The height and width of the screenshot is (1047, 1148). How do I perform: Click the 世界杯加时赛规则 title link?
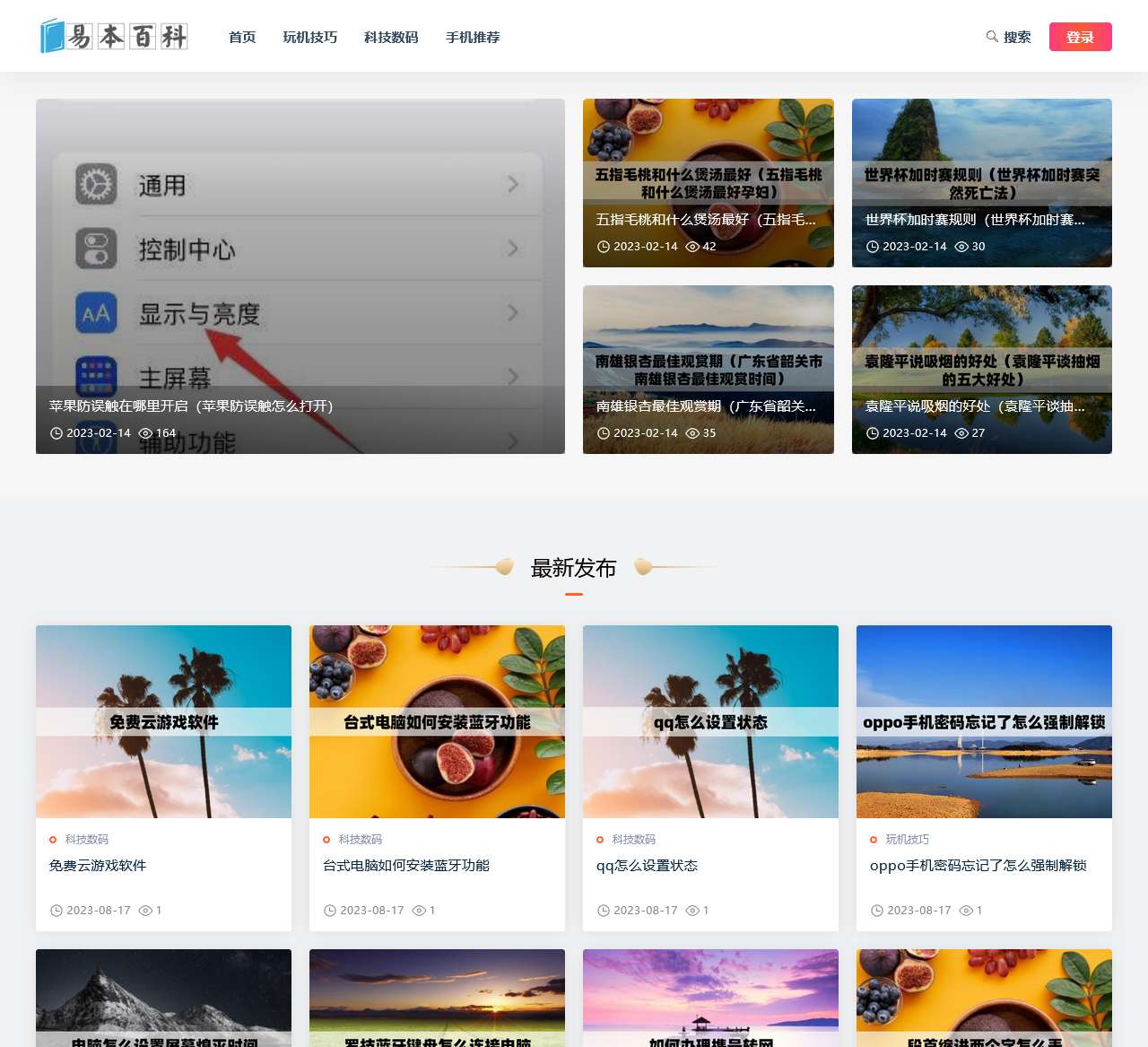(x=975, y=220)
